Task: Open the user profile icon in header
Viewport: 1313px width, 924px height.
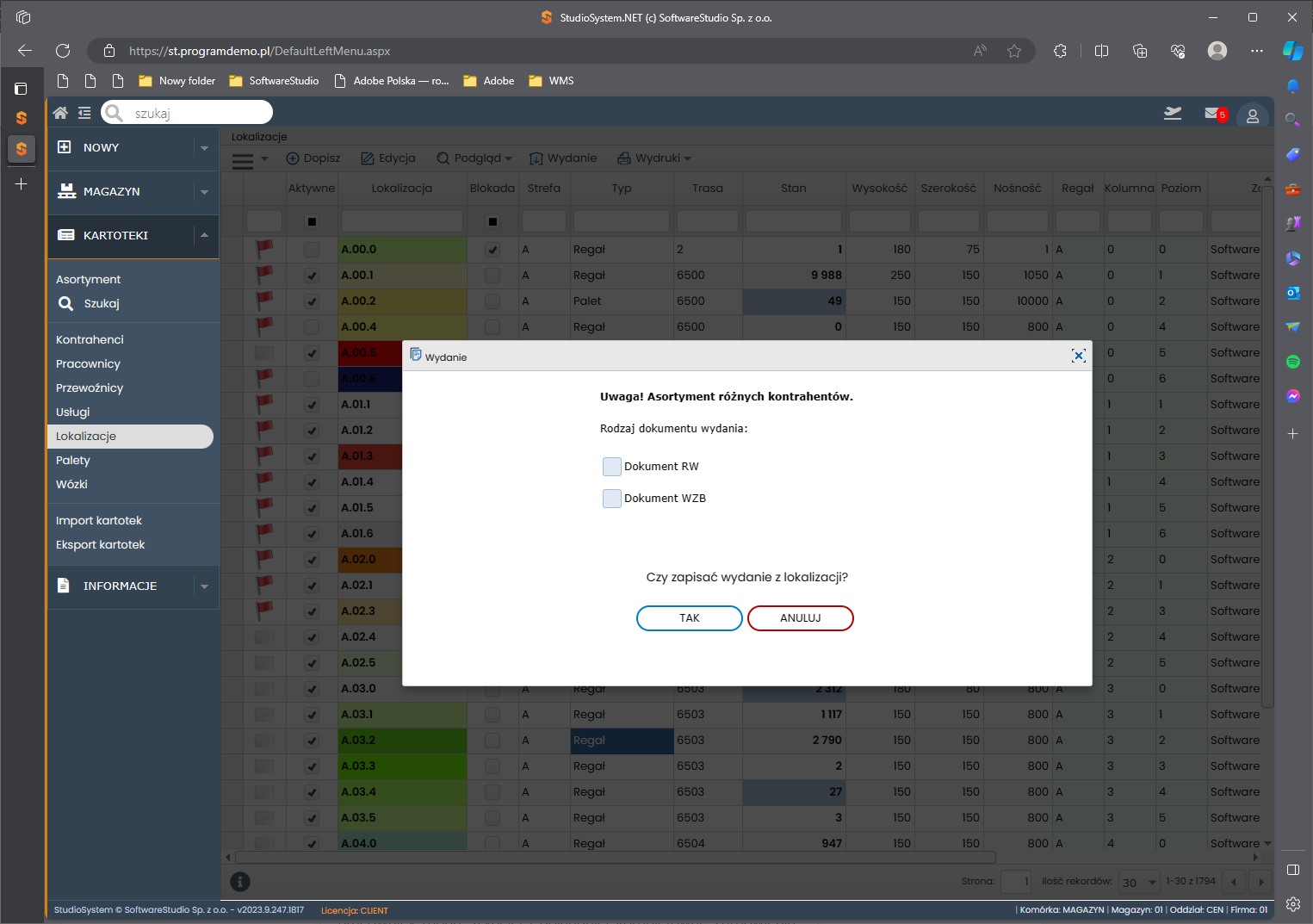Action: pos(1253,116)
